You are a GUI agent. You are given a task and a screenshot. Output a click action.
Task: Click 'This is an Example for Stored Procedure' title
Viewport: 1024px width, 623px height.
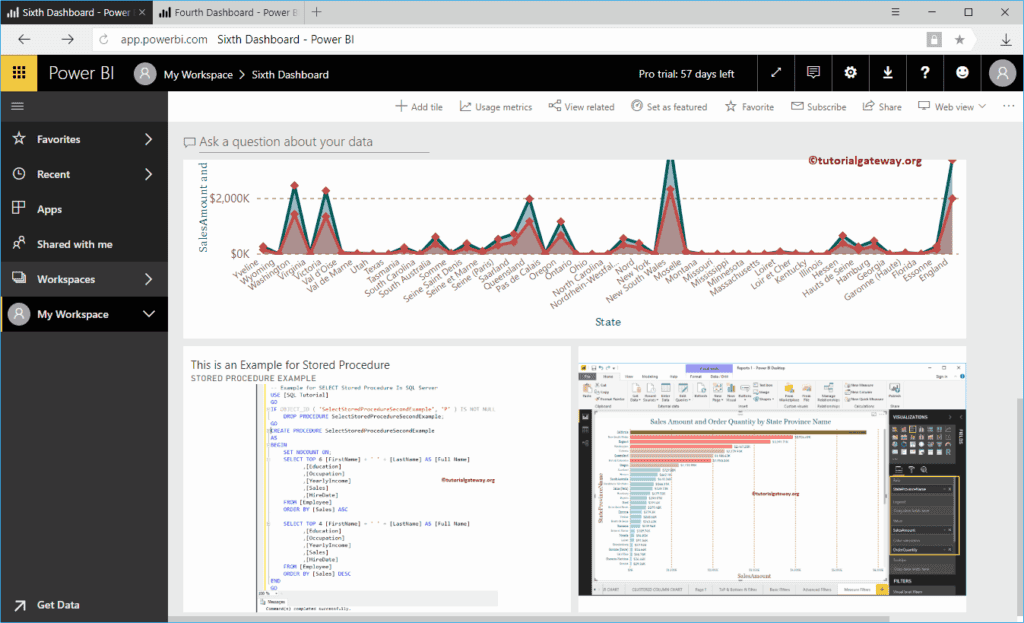coord(290,365)
